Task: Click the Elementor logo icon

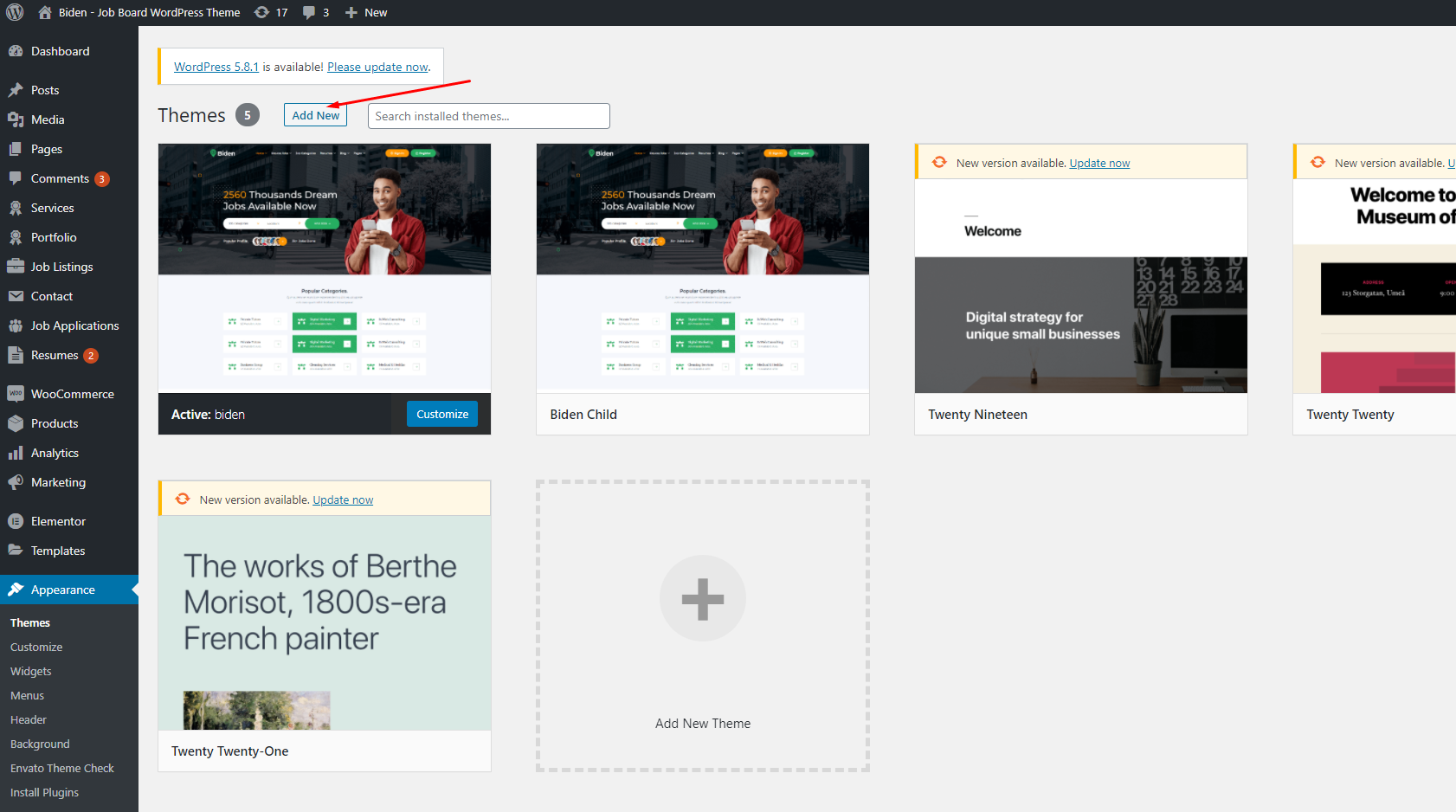Action: [16, 521]
